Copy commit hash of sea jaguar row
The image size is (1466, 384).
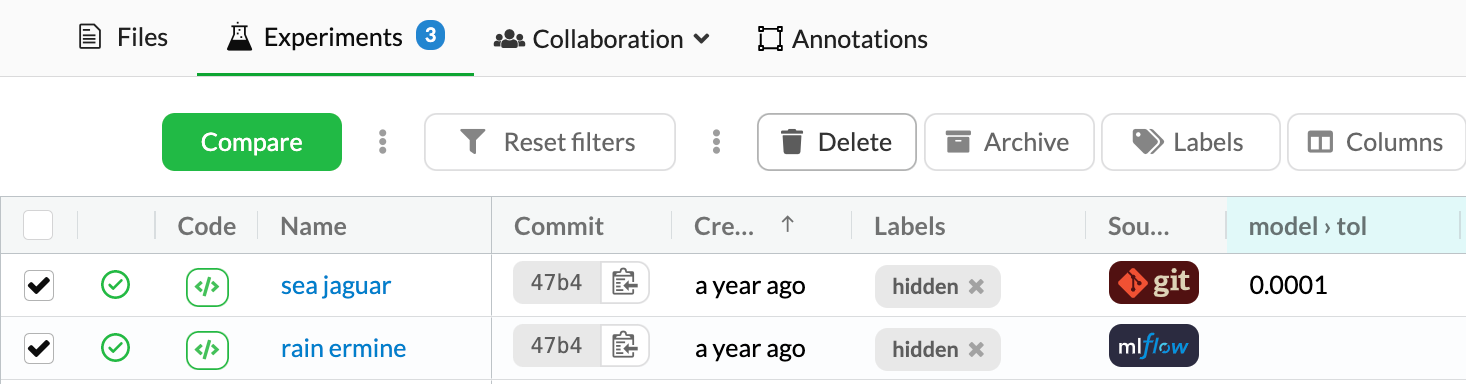(x=625, y=283)
